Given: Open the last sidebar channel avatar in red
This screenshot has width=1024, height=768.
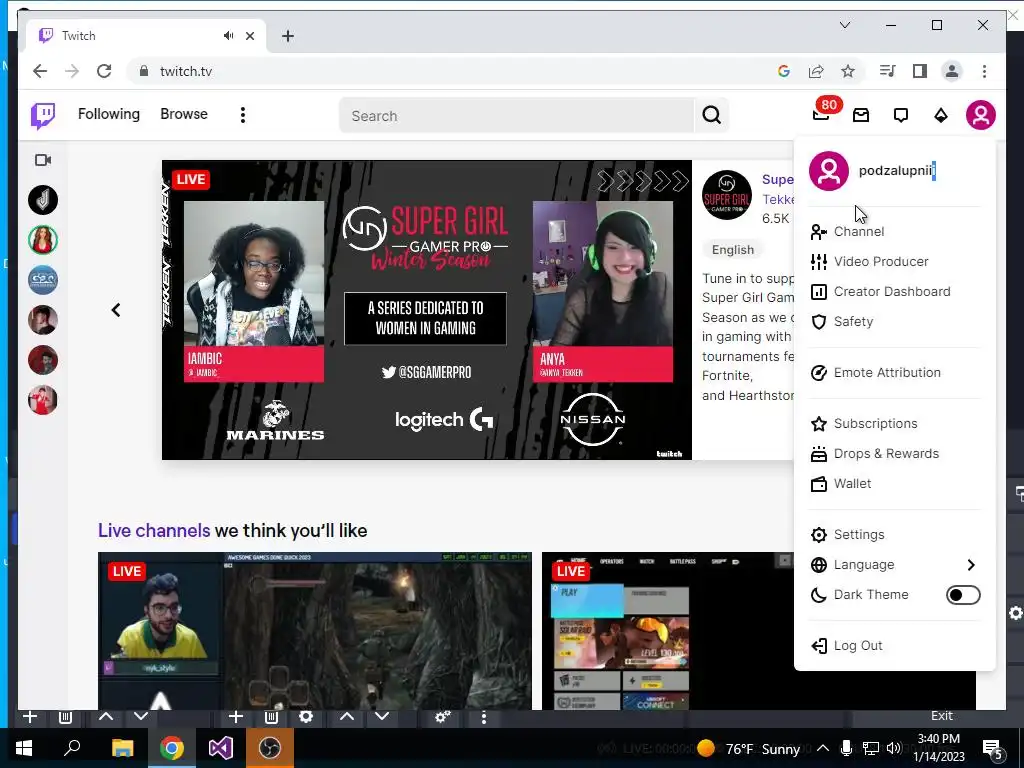Looking at the screenshot, I should (43, 400).
